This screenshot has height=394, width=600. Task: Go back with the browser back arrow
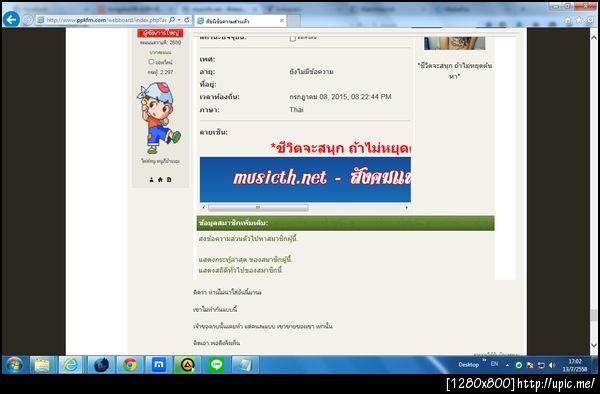pyautogui.click(x=11, y=20)
